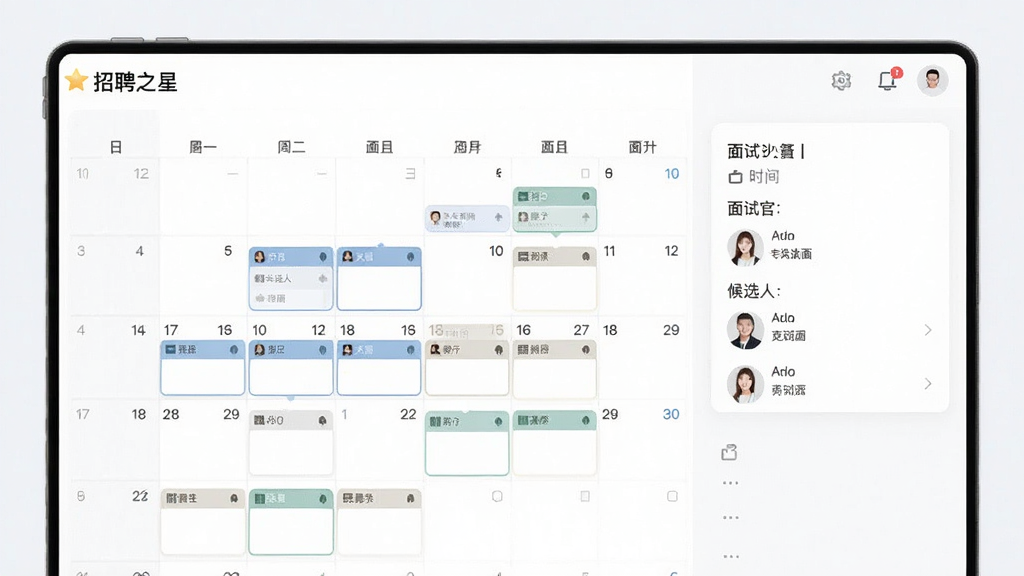This screenshot has height=576, width=1024.
Task: Open the middle ellipsis menu below the share icon
Action: tap(731, 518)
